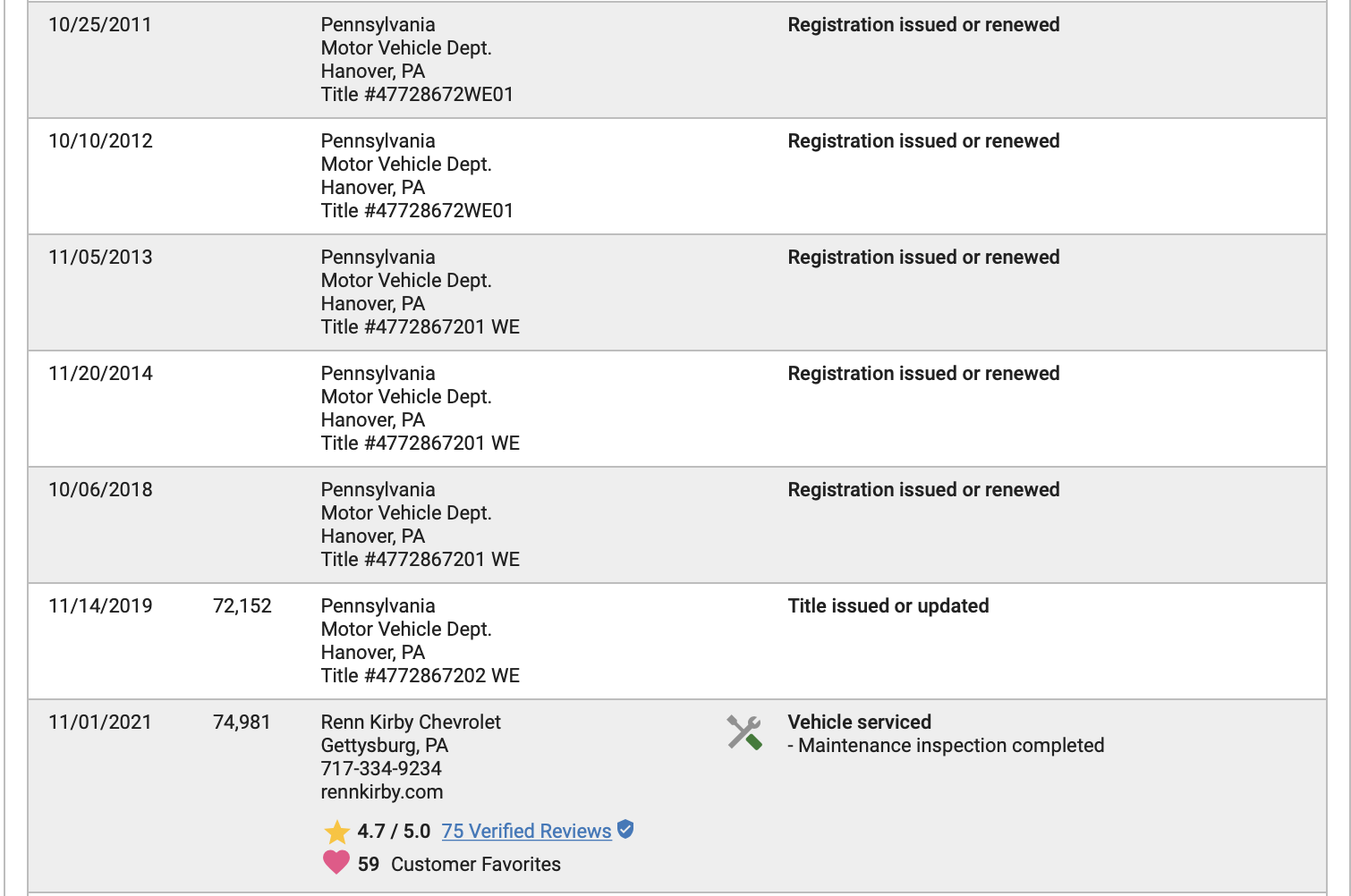Click the pink heart favorites icon
Image resolution: width=1351 pixels, height=896 pixels.
pos(336,863)
